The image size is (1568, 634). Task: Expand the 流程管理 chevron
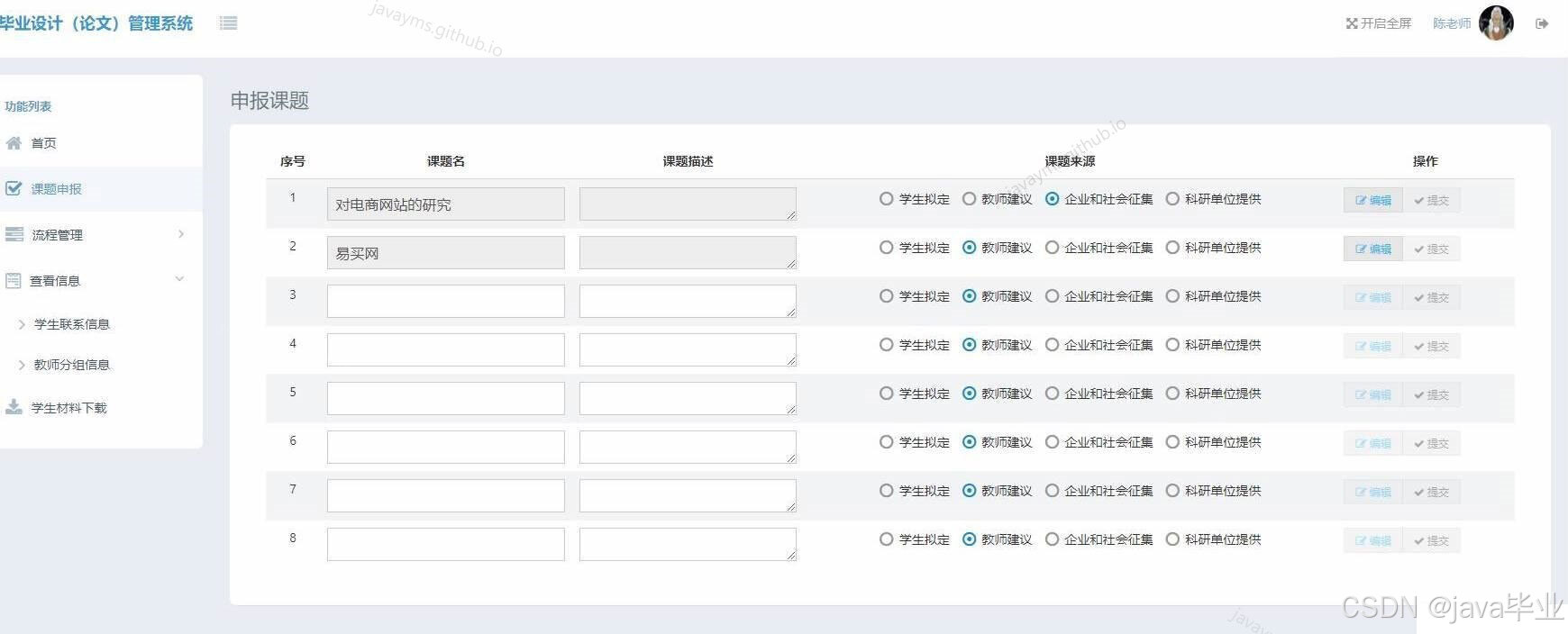(181, 234)
